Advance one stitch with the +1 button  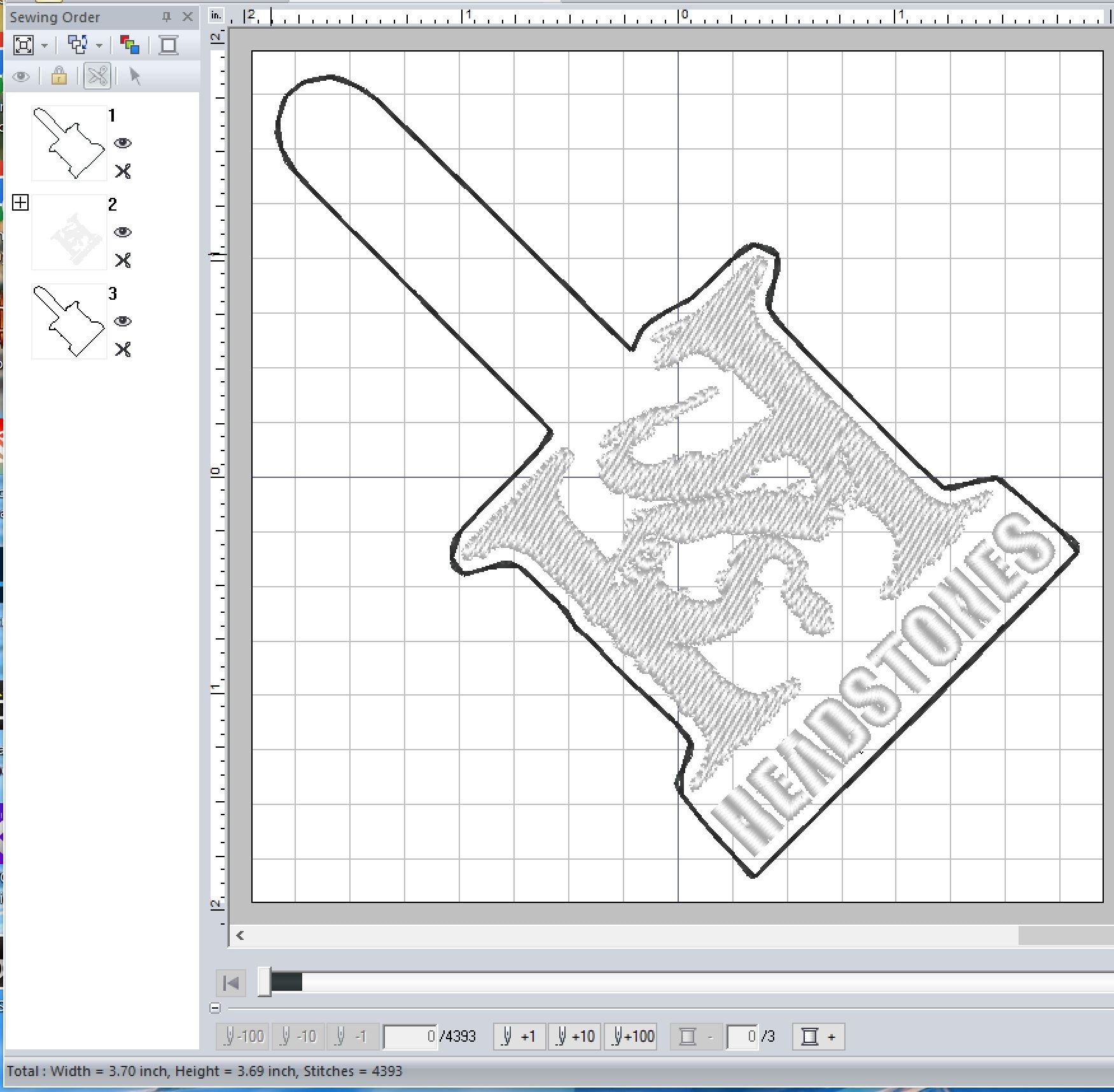click(x=519, y=1037)
